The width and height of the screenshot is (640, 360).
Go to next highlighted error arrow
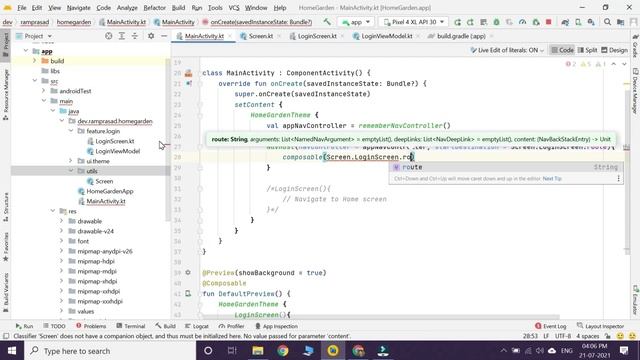[624, 64]
